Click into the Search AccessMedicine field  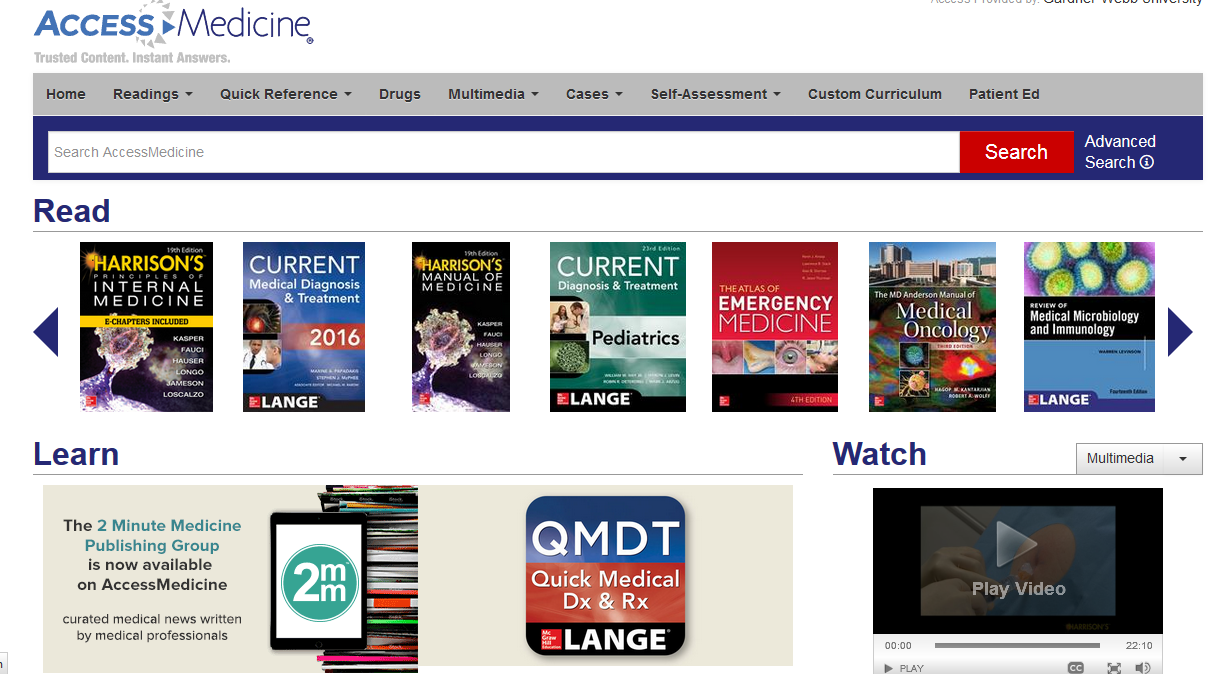point(504,152)
